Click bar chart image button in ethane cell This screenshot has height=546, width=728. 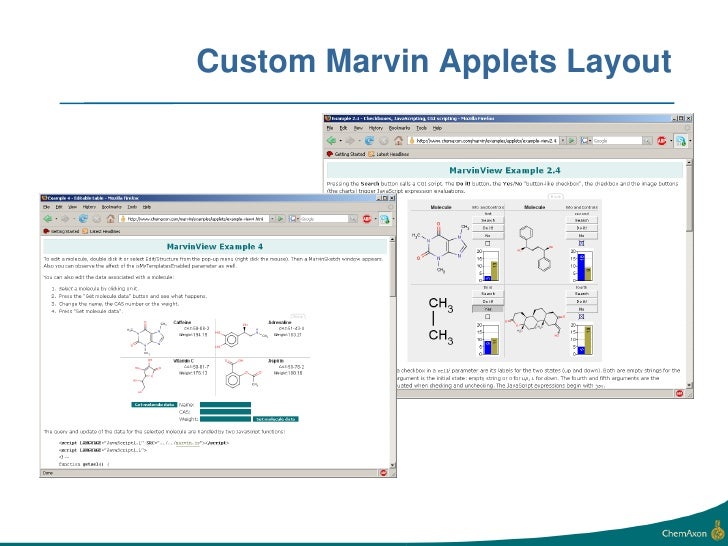click(x=488, y=339)
